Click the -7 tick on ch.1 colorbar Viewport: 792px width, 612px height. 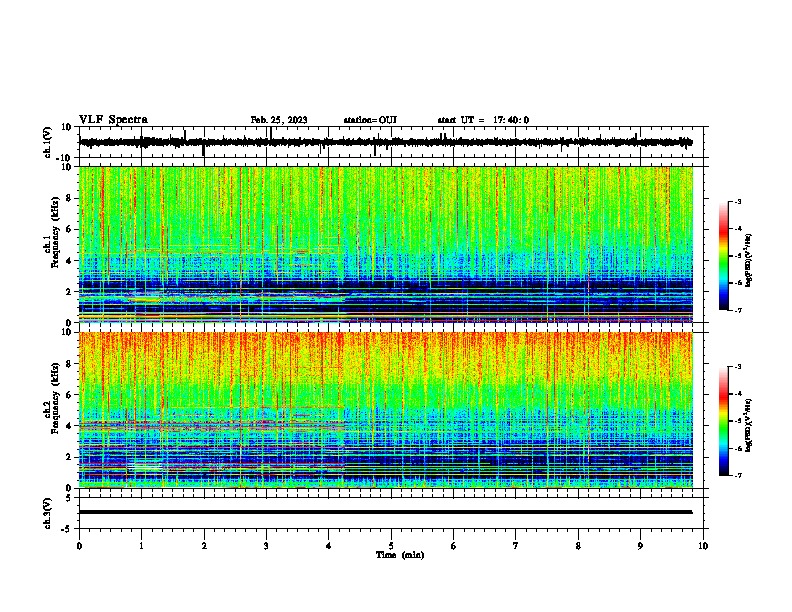pos(737,310)
